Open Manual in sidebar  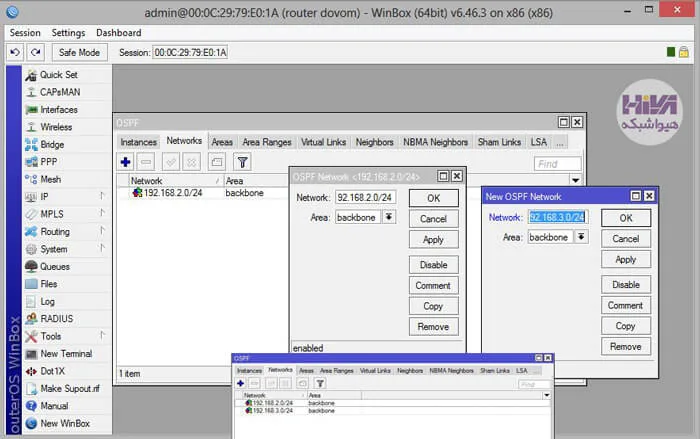point(67,406)
